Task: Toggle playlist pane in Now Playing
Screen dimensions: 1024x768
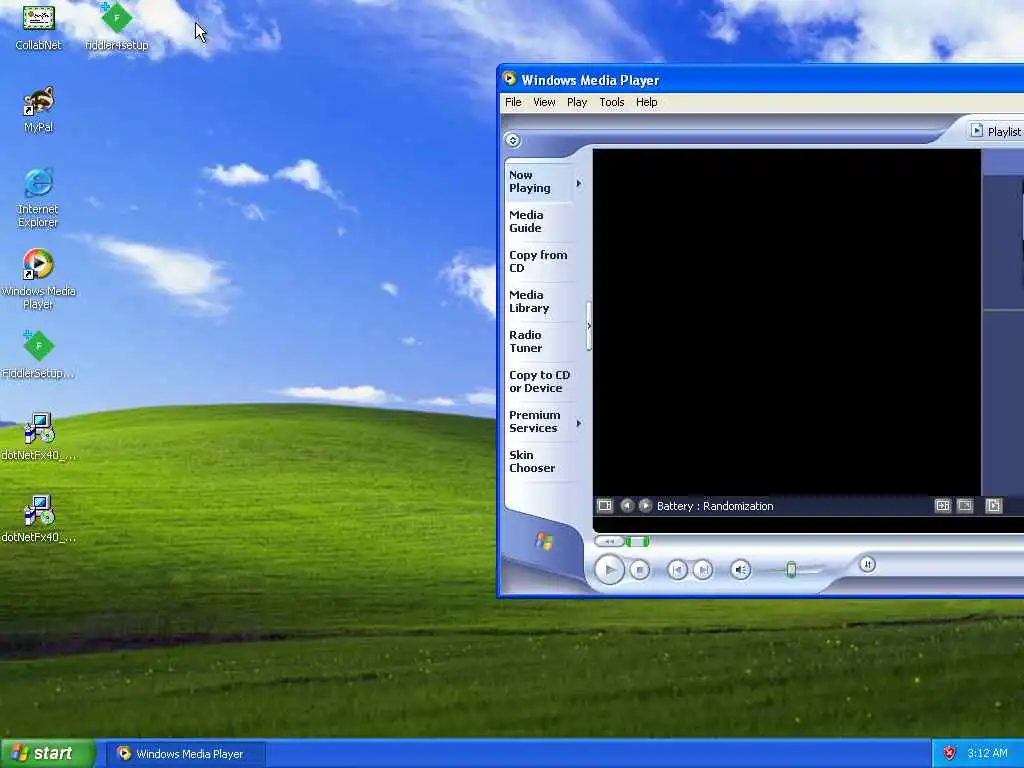Action: pos(993,505)
